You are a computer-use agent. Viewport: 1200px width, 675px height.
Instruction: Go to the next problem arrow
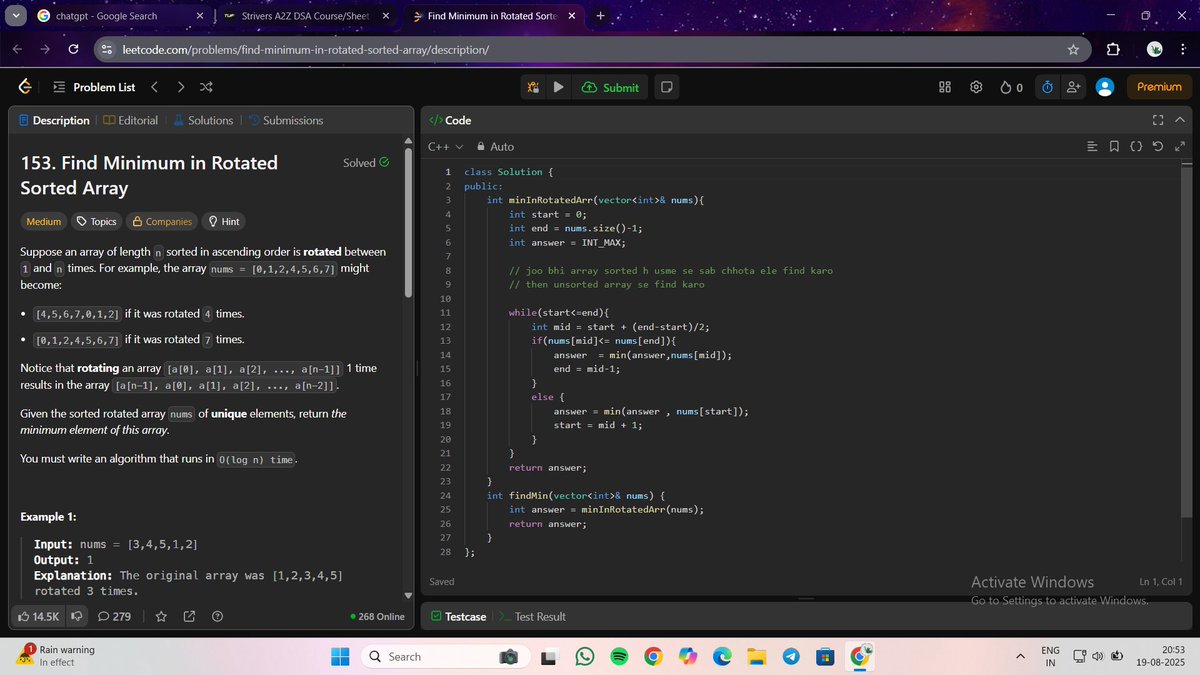click(x=180, y=87)
